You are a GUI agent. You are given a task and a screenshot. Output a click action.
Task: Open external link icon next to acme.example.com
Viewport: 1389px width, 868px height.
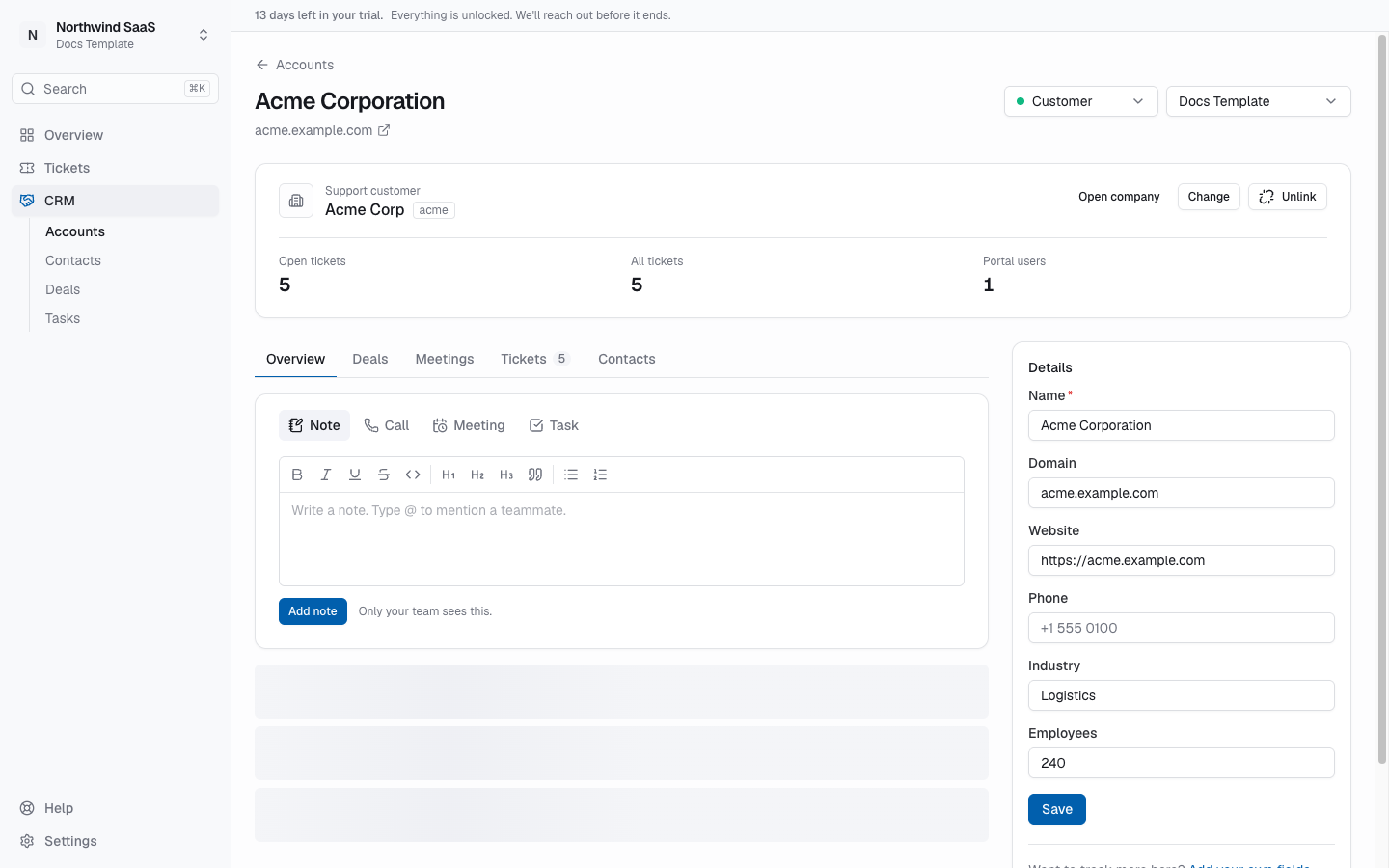(x=384, y=130)
